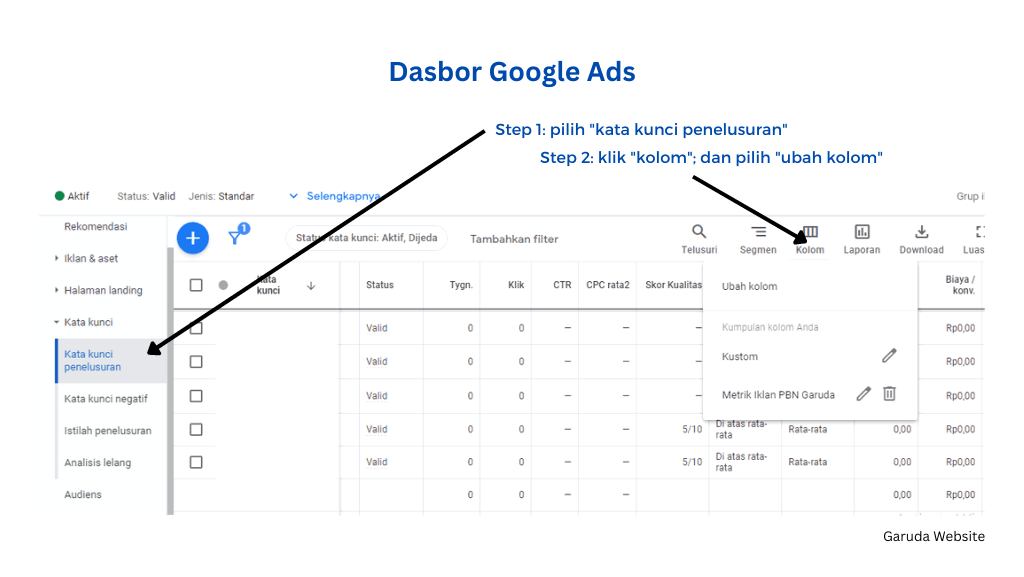Click Klik column header
The image size is (1024, 577).
[516, 285]
